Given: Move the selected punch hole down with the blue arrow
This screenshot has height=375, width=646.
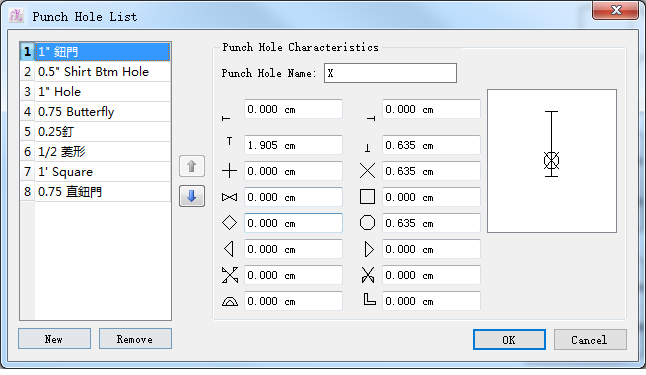Looking at the screenshot, I should point(192,196).
